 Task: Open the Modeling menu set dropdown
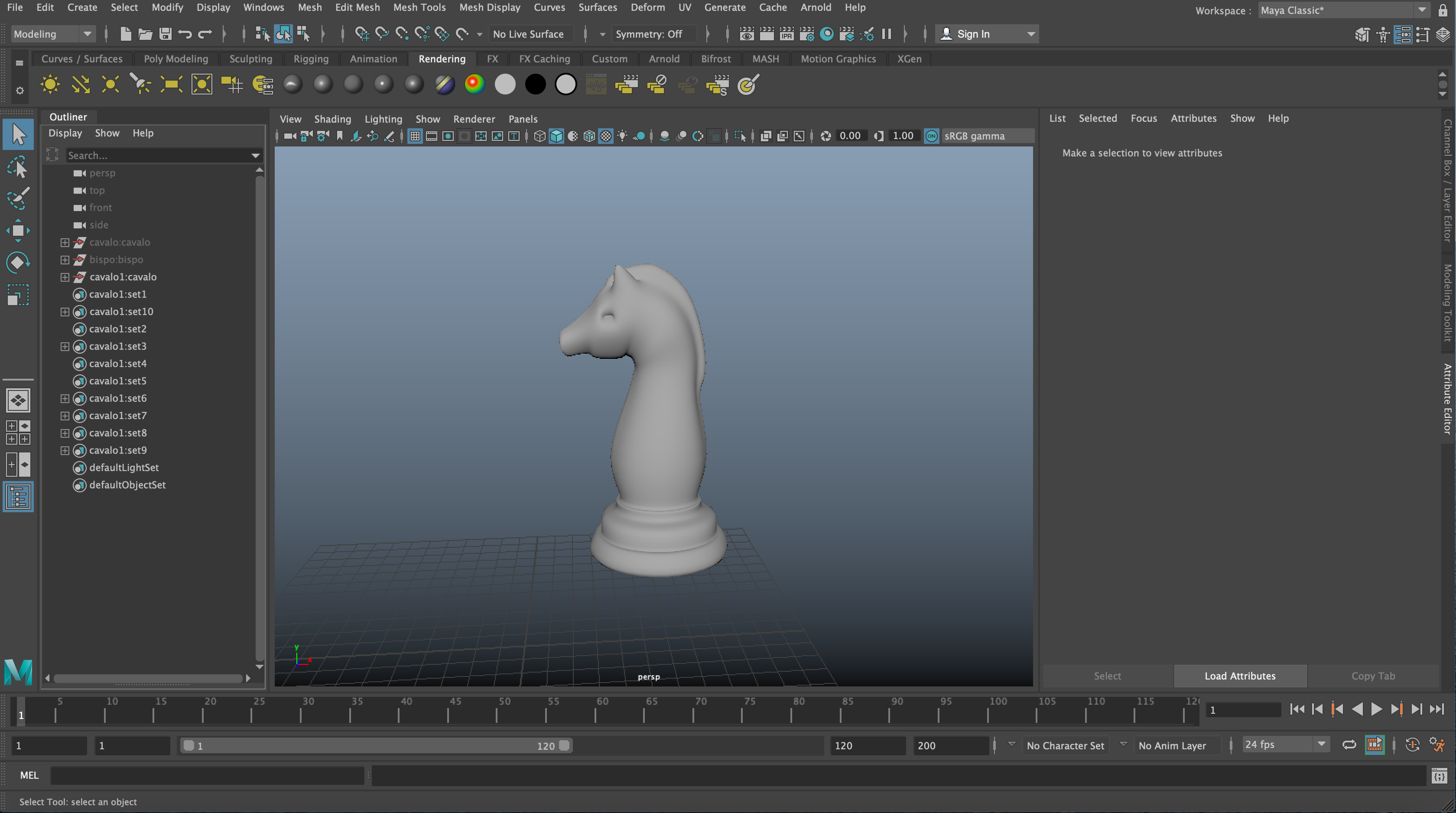click(x=52, y=34)
